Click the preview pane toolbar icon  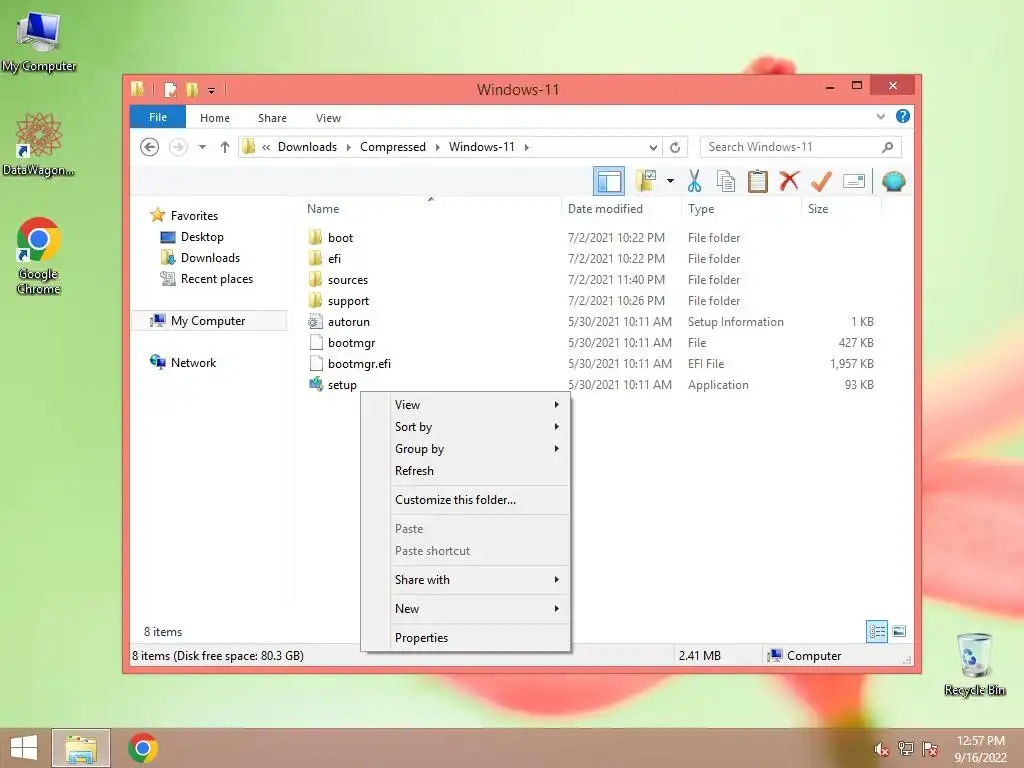pyautogui.click(x=609, y=182)
